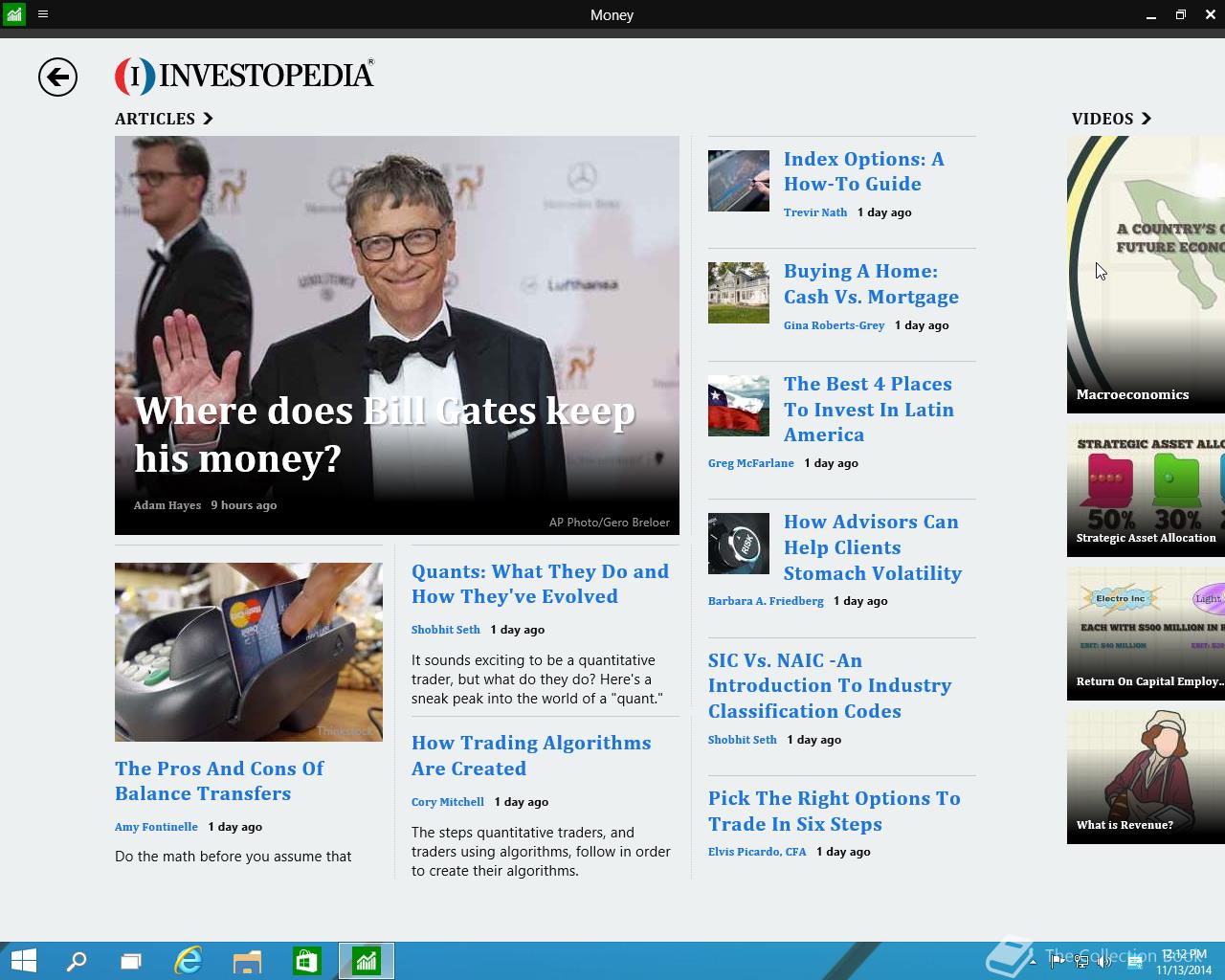
Task: Play the Strategic Asset Allocation video
Action: tap(1146, 490)
